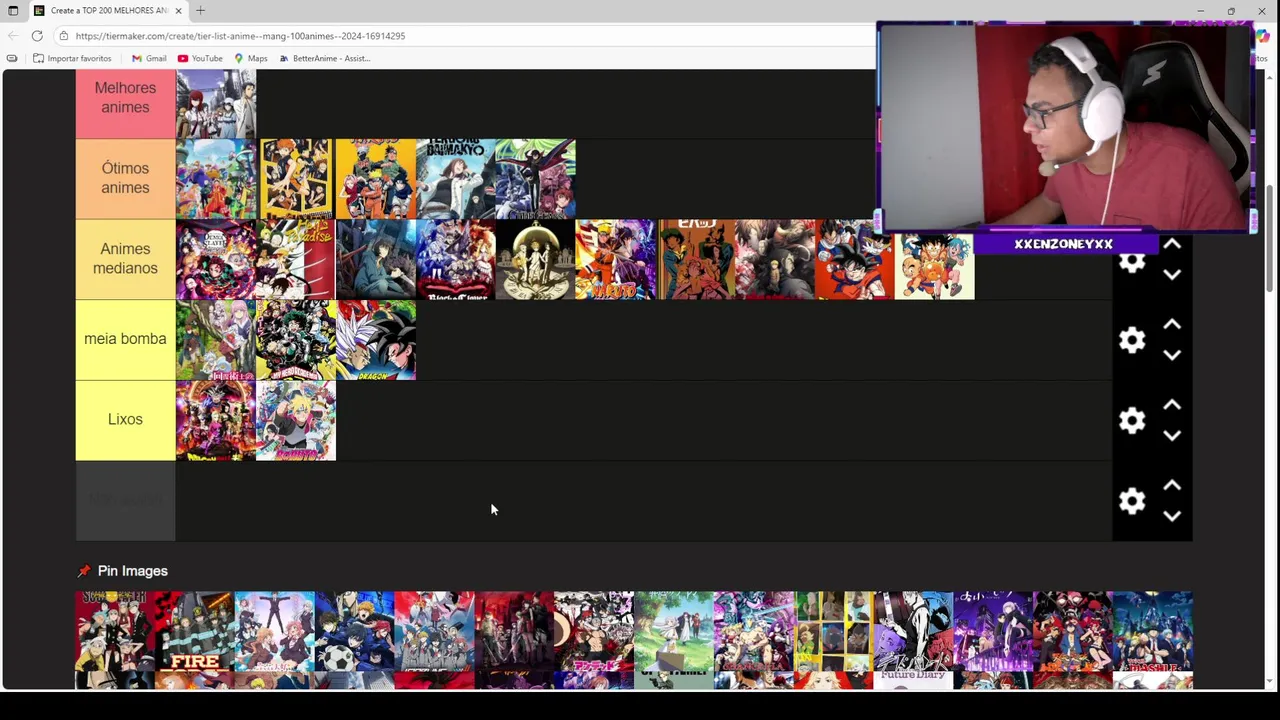Open settings gear for Lixos row
This screenshot has width=1280, height=720.
point(1131,421)
